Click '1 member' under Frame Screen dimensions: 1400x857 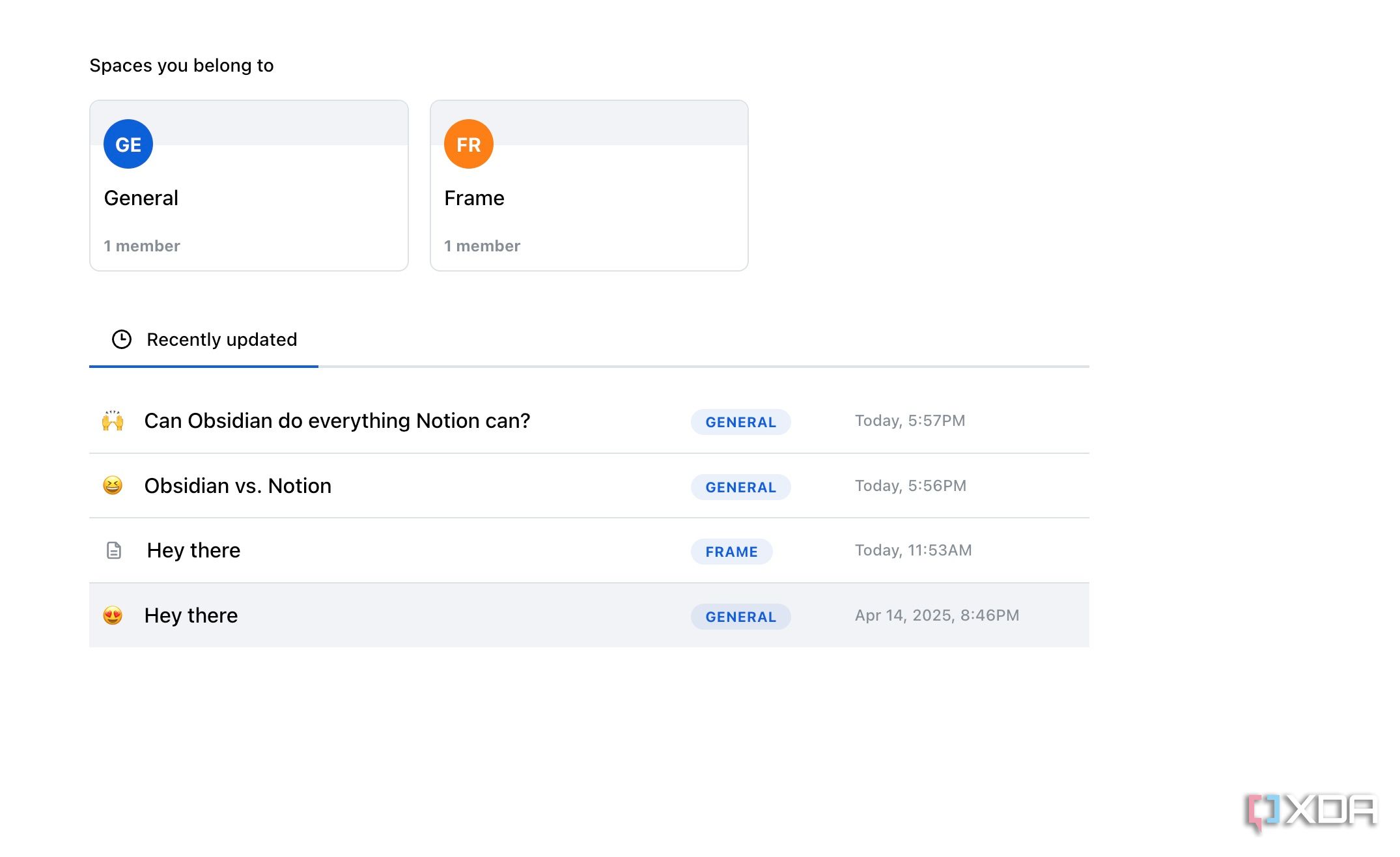click(x=483, y=246)
